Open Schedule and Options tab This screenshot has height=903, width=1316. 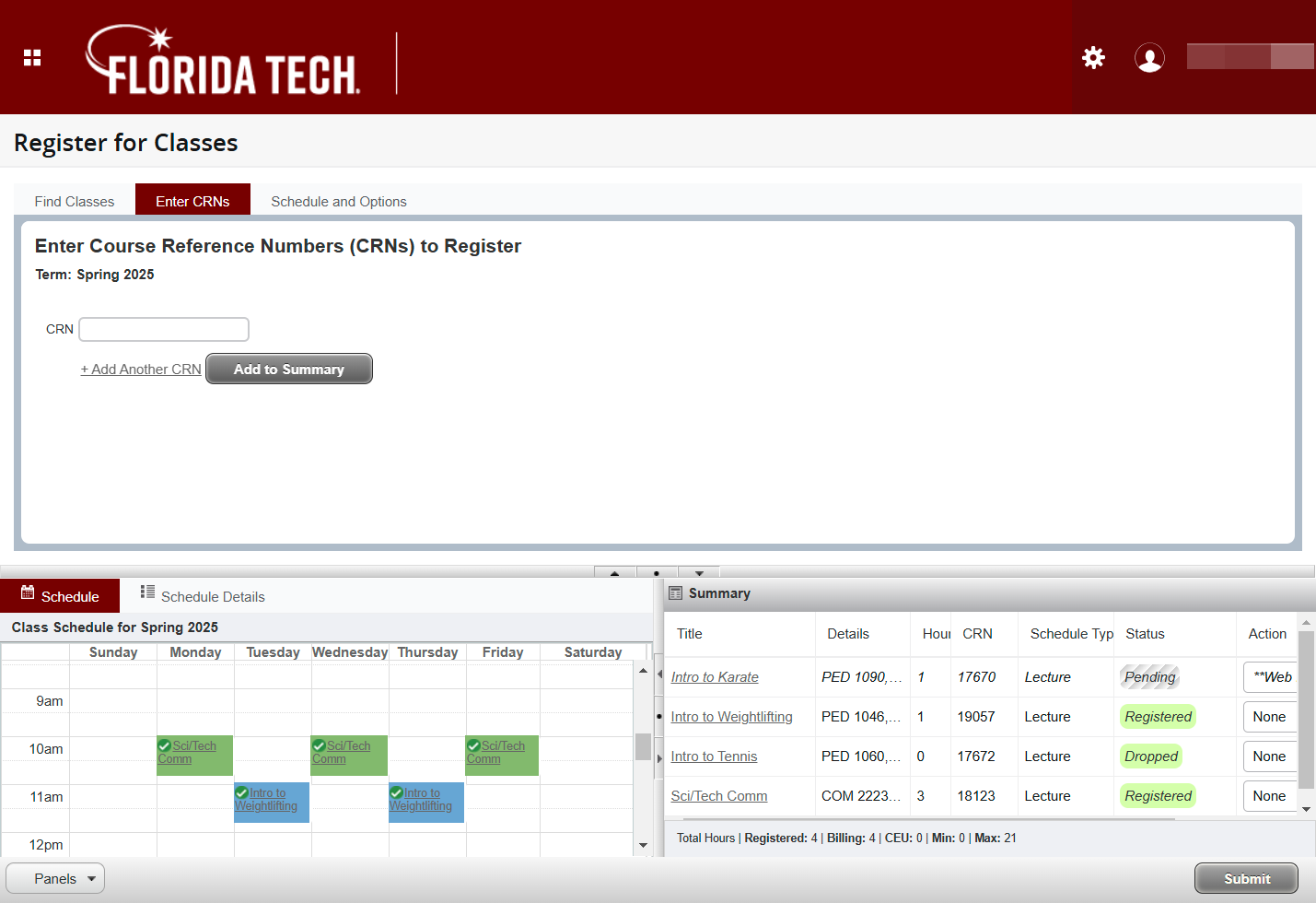339,201
